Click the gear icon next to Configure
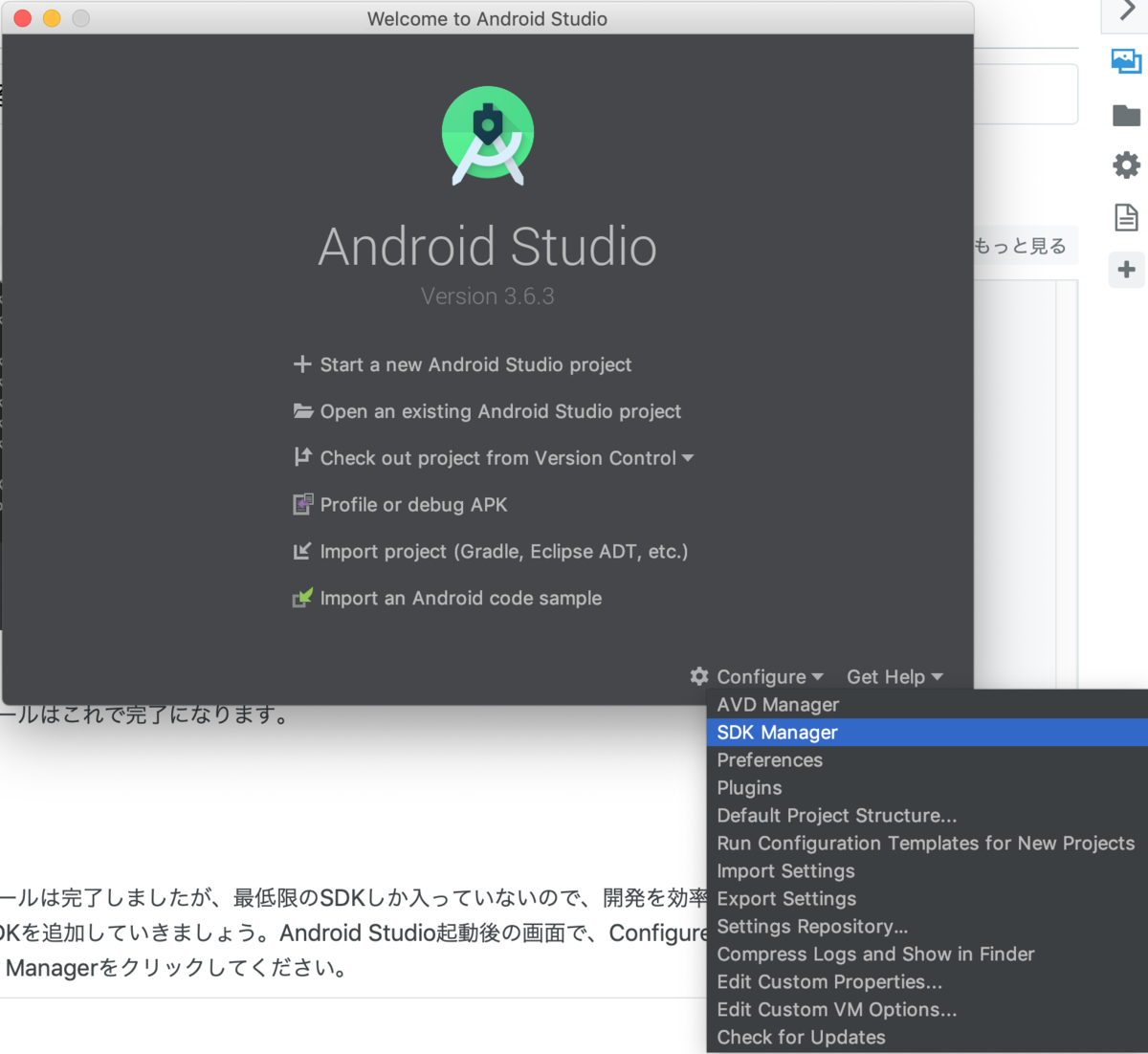This screenshot has width=1148, height=1054. pyautogui.click(x=699, y=676)
